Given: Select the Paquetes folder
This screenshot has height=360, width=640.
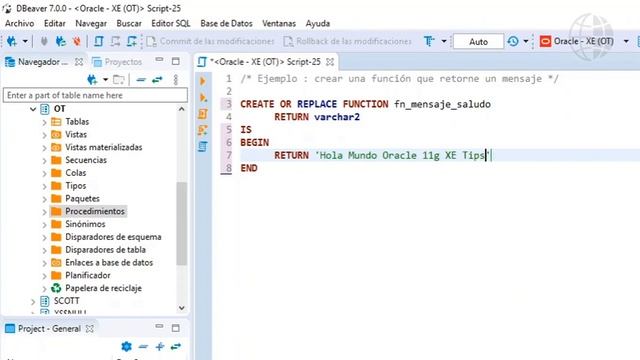Looking at the screenshot, I should tap(82, 198).
